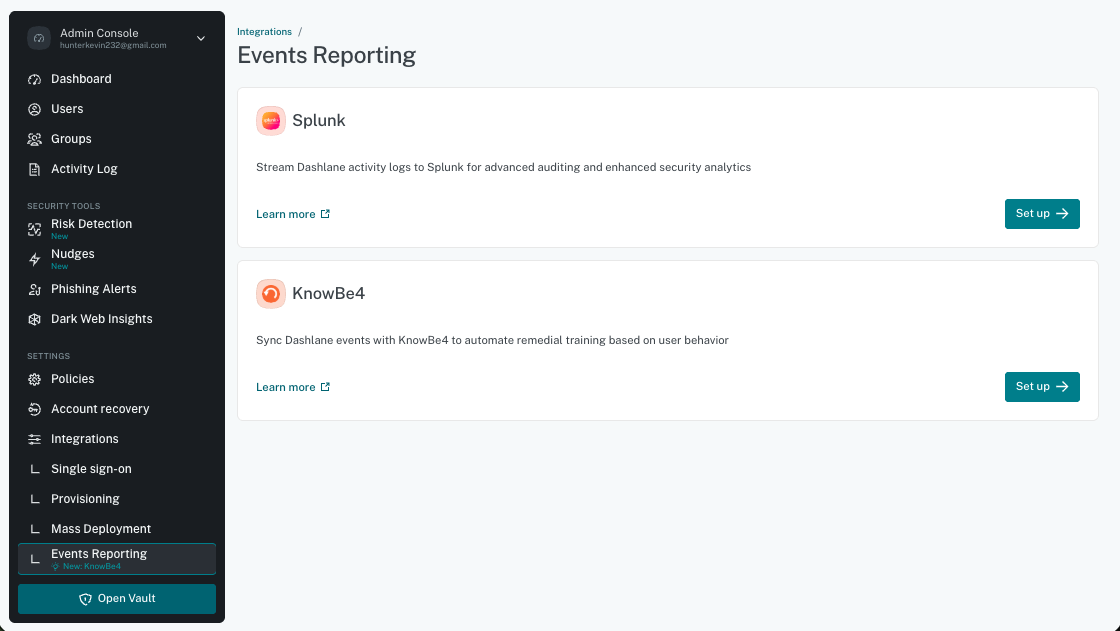Click Set up button for KnowBe4
1120x631 pixels.
point(1042,387)
